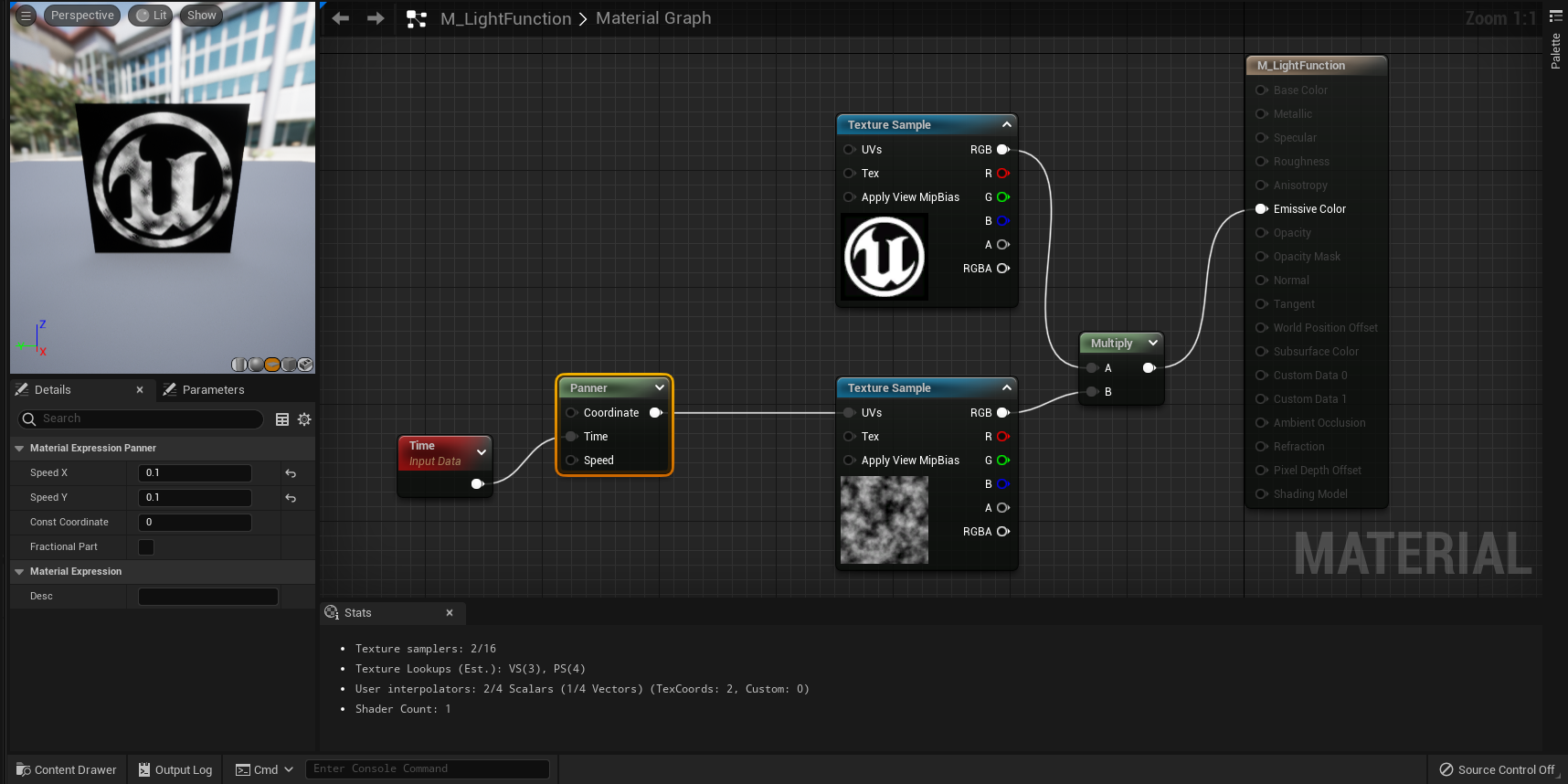Open the viewport hamburger options menu
Image resolution: width=1568 pixels, height=784 pixels.
[26, 16]
